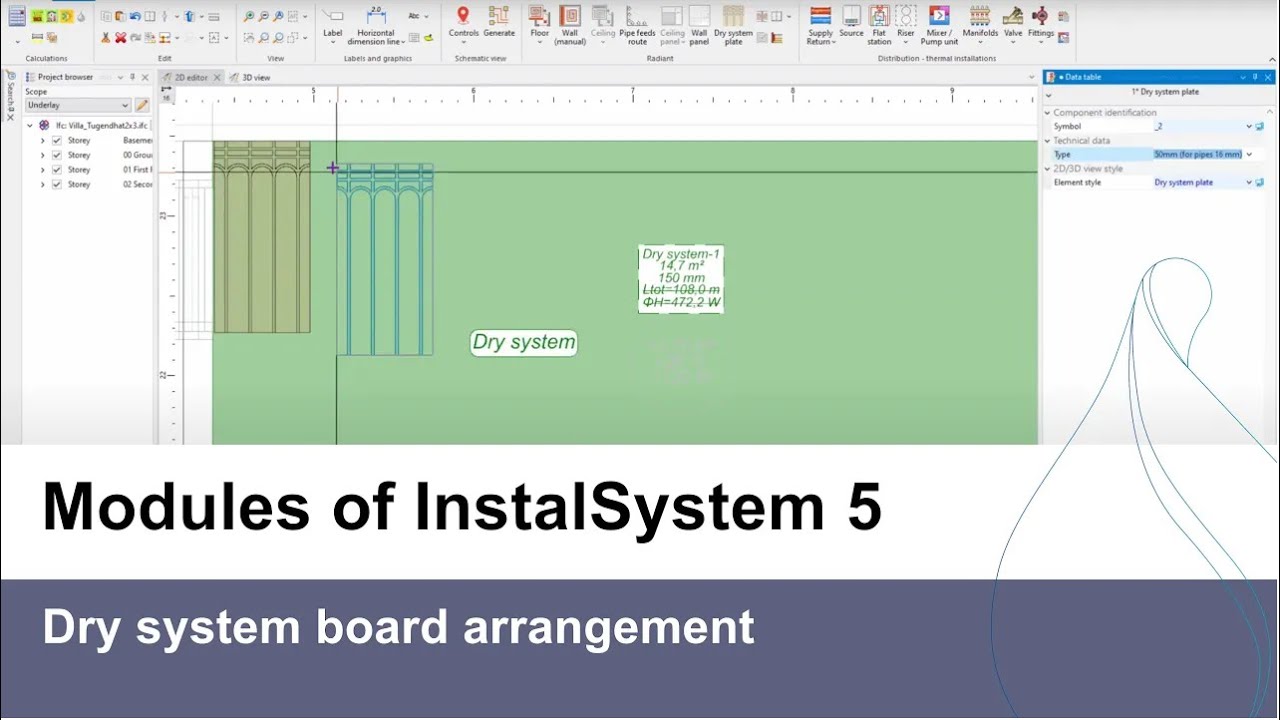Select Horizontal dimension line tool
Viewport: 1280px width, 720px height.
tap(376, 27)
